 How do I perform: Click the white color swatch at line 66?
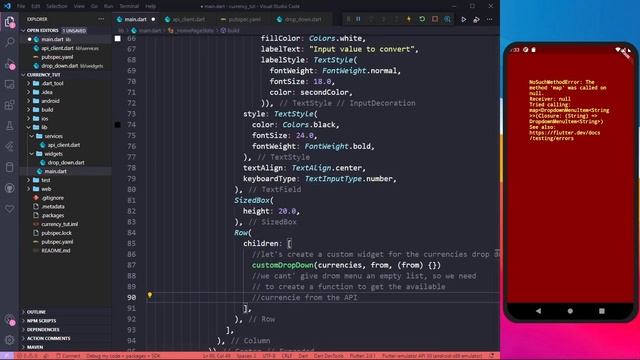pyautogui.click(x=118, y=38)
